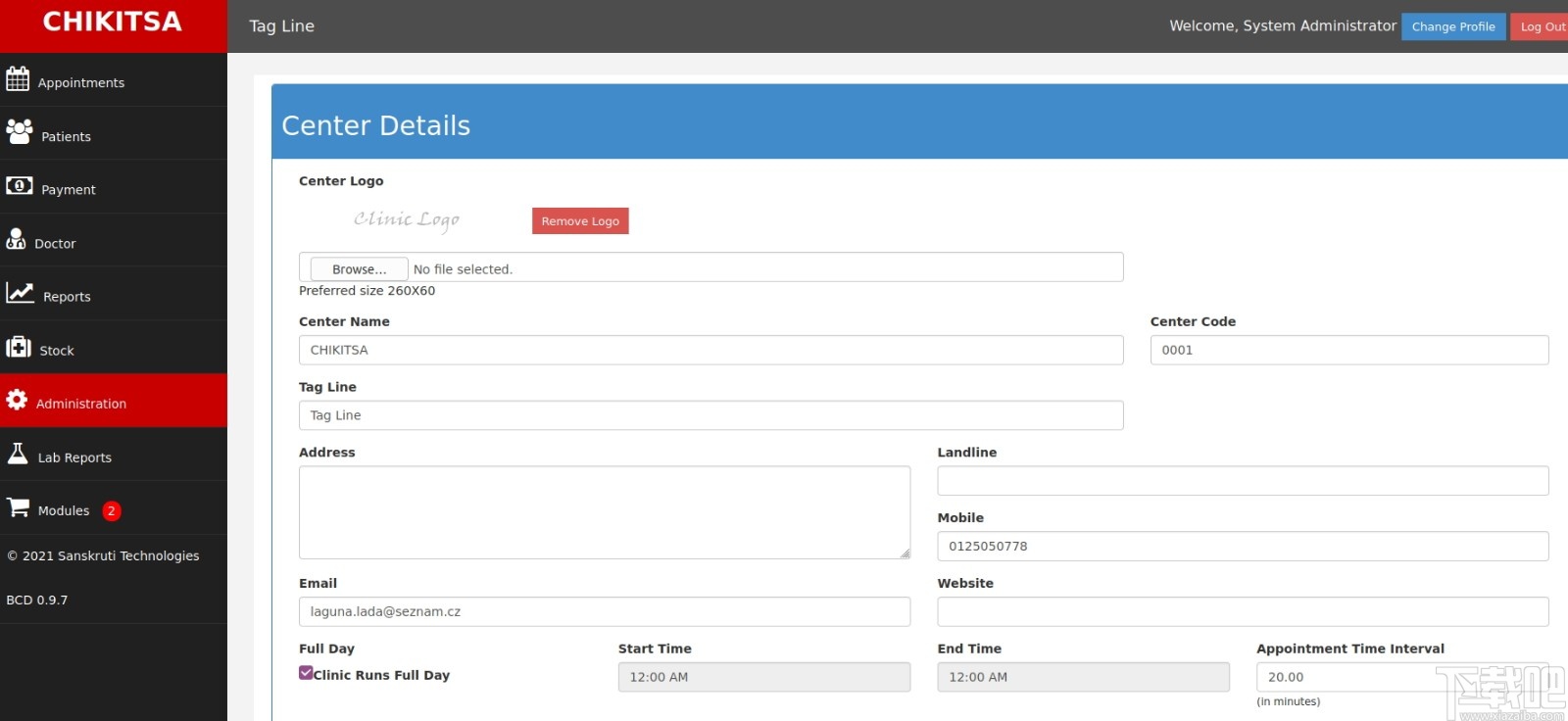Image resolution: width=1568 pixels, height=721 pixels.
Task: Open the Payment menu
Action: (114, 187)
